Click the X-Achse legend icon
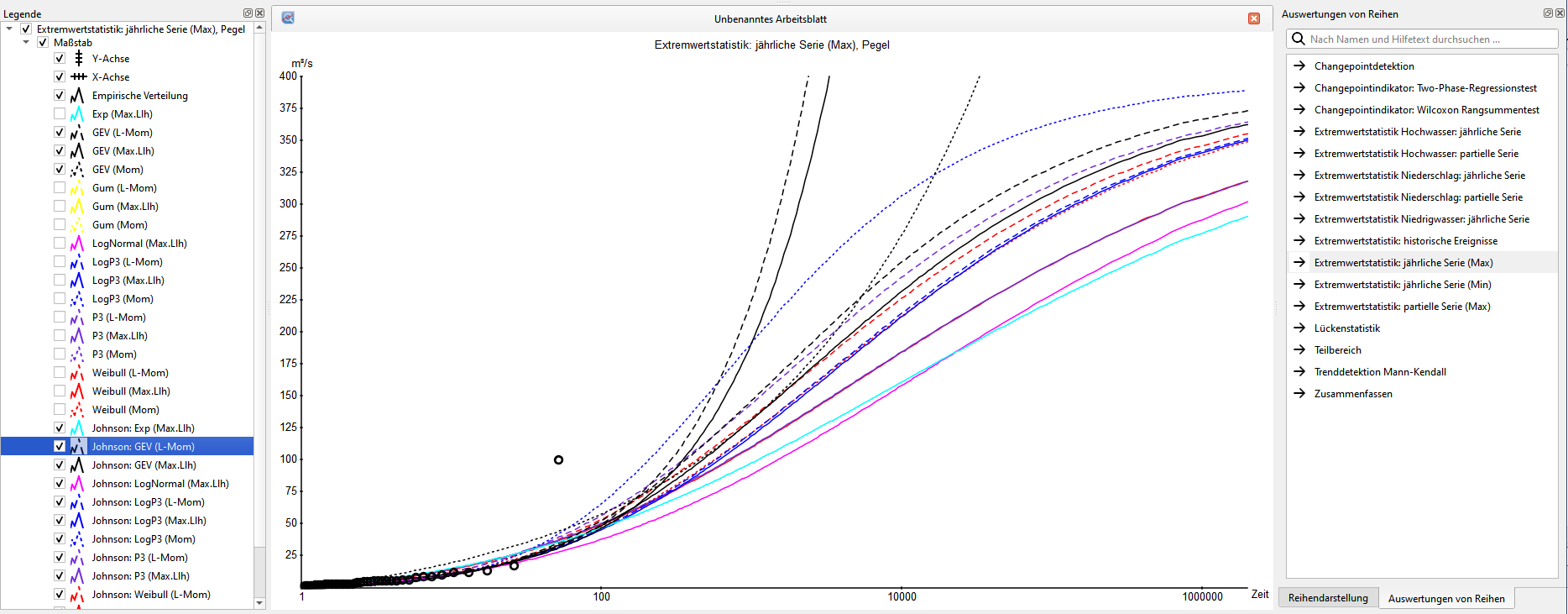 click(x=77, y=77)
